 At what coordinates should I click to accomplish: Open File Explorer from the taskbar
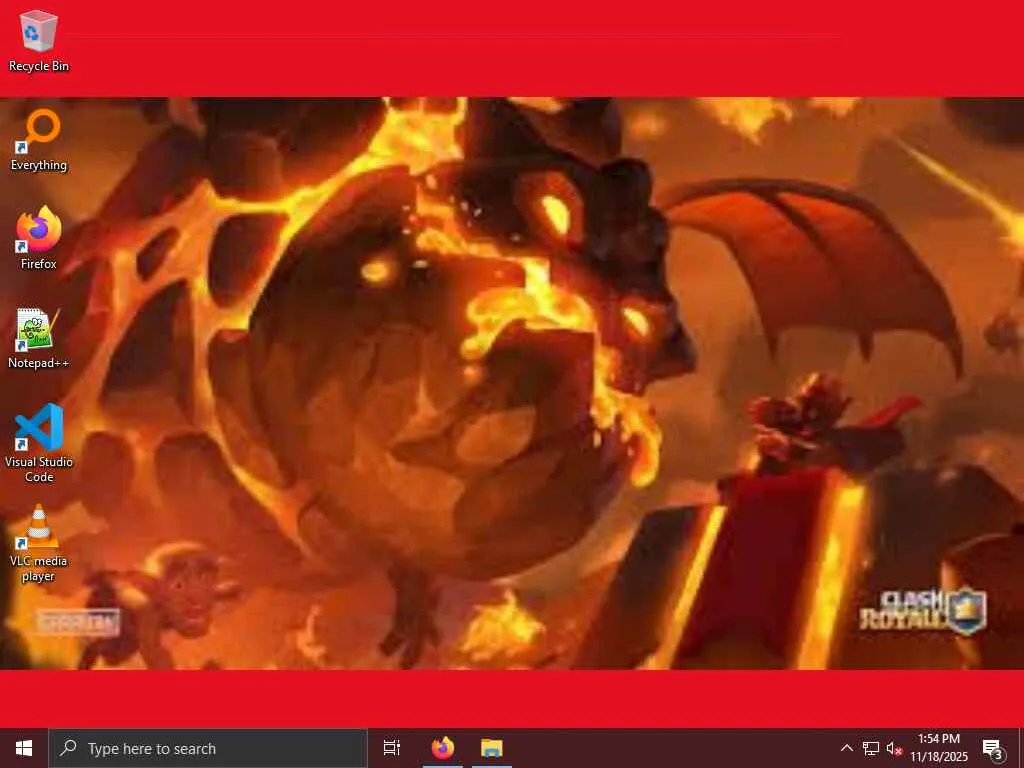(492, 748)
